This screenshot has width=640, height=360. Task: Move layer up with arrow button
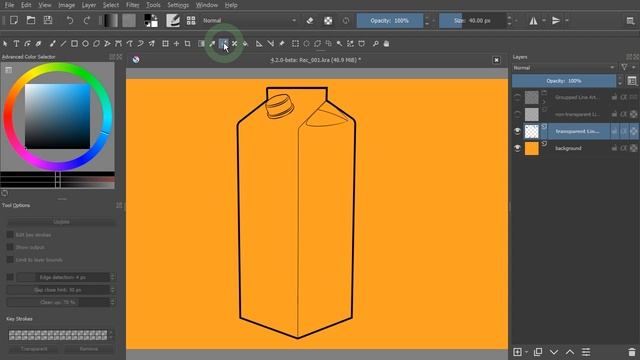[x=570, y=352]
